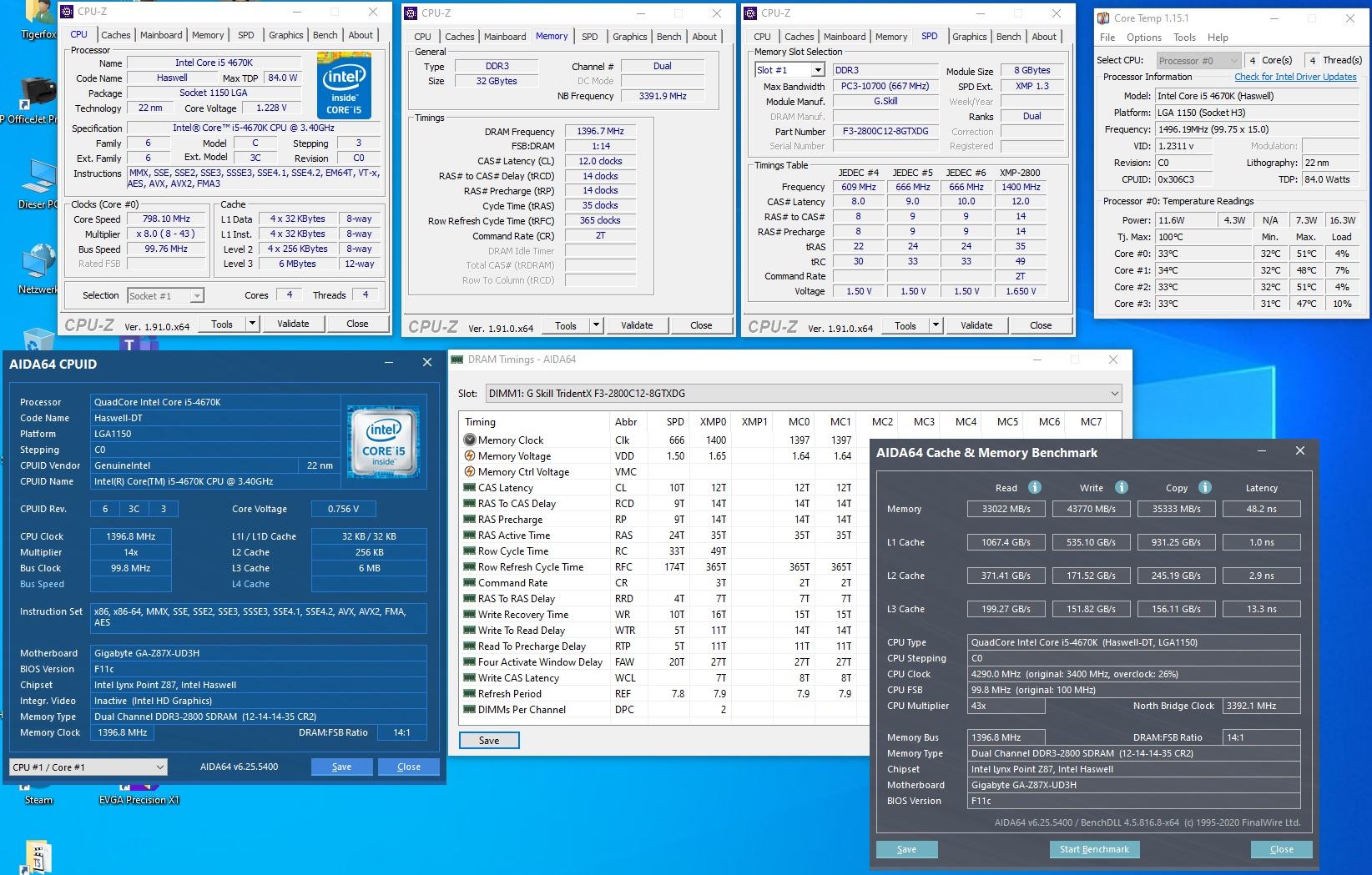
Task: Click the Memory Latency 48.2 ns field
Action: (1261, 509)
